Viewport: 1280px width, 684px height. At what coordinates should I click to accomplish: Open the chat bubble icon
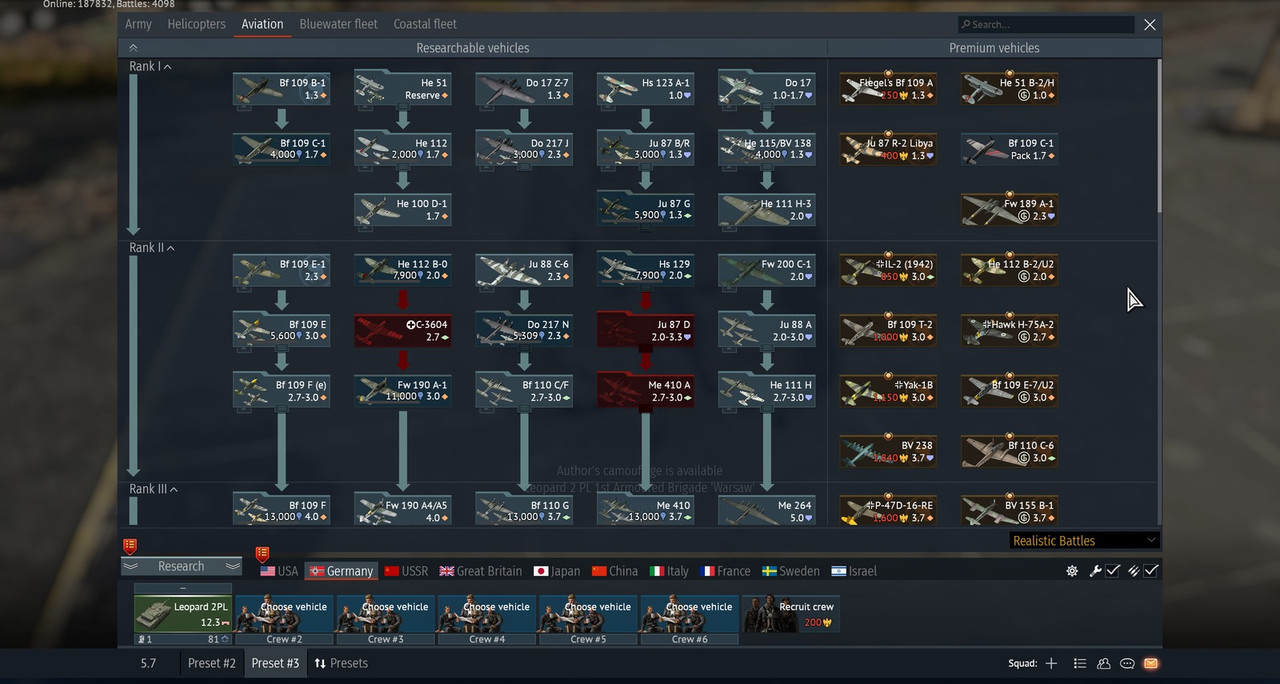(1127, 663)
